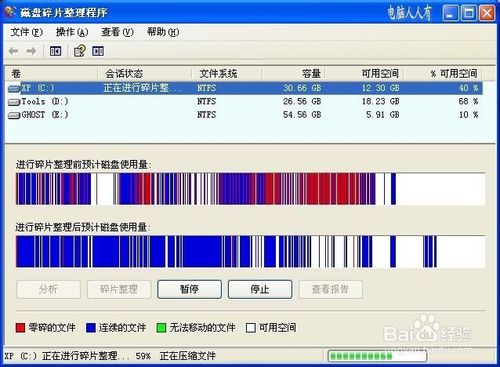
Task: Sort by the 可用空间 column header
Action: tap(364, 73)
